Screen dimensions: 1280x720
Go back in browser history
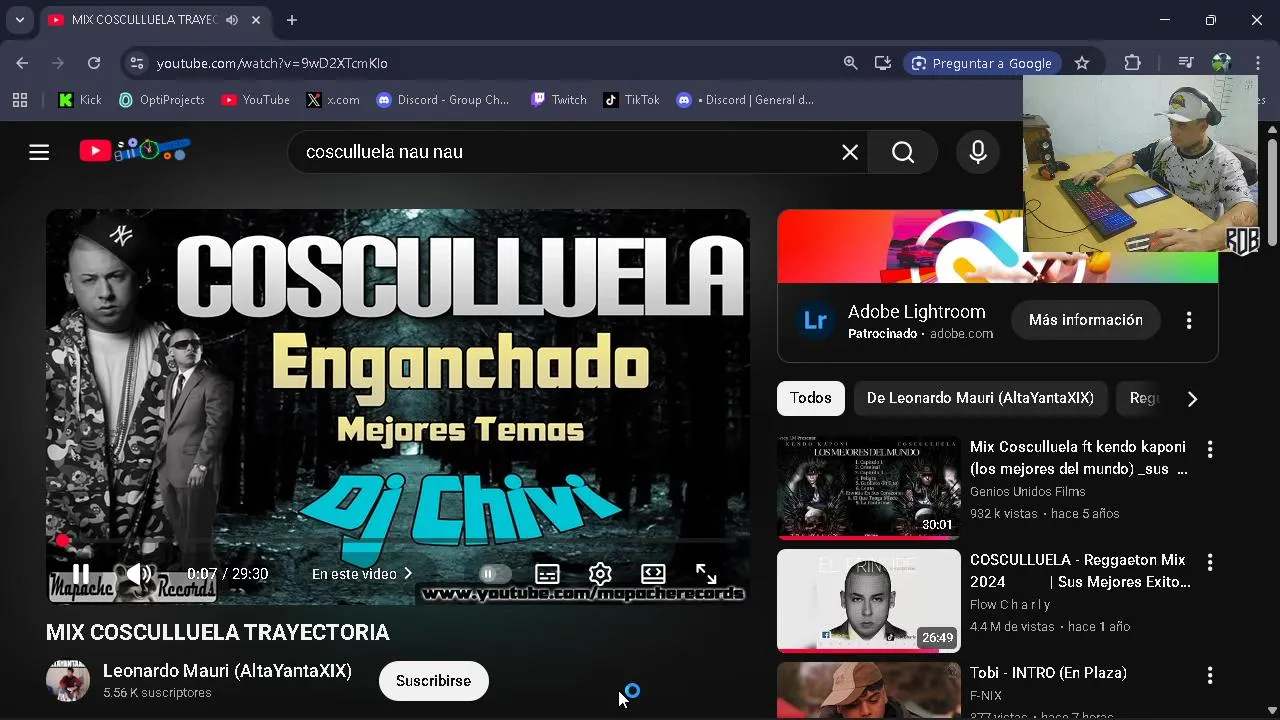[x=22, y=63]
